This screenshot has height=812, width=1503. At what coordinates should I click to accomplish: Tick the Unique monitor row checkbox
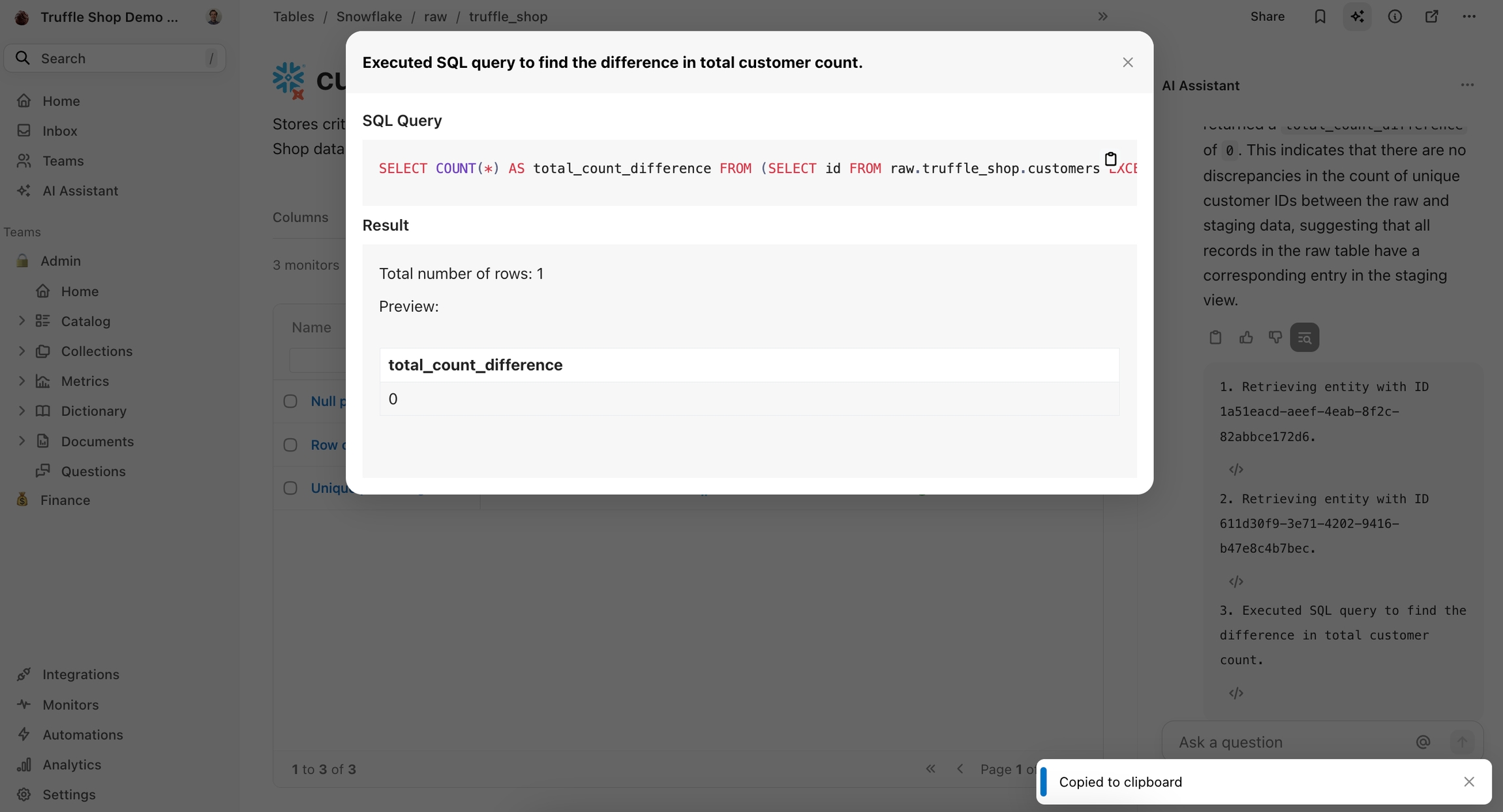(290, 488)
